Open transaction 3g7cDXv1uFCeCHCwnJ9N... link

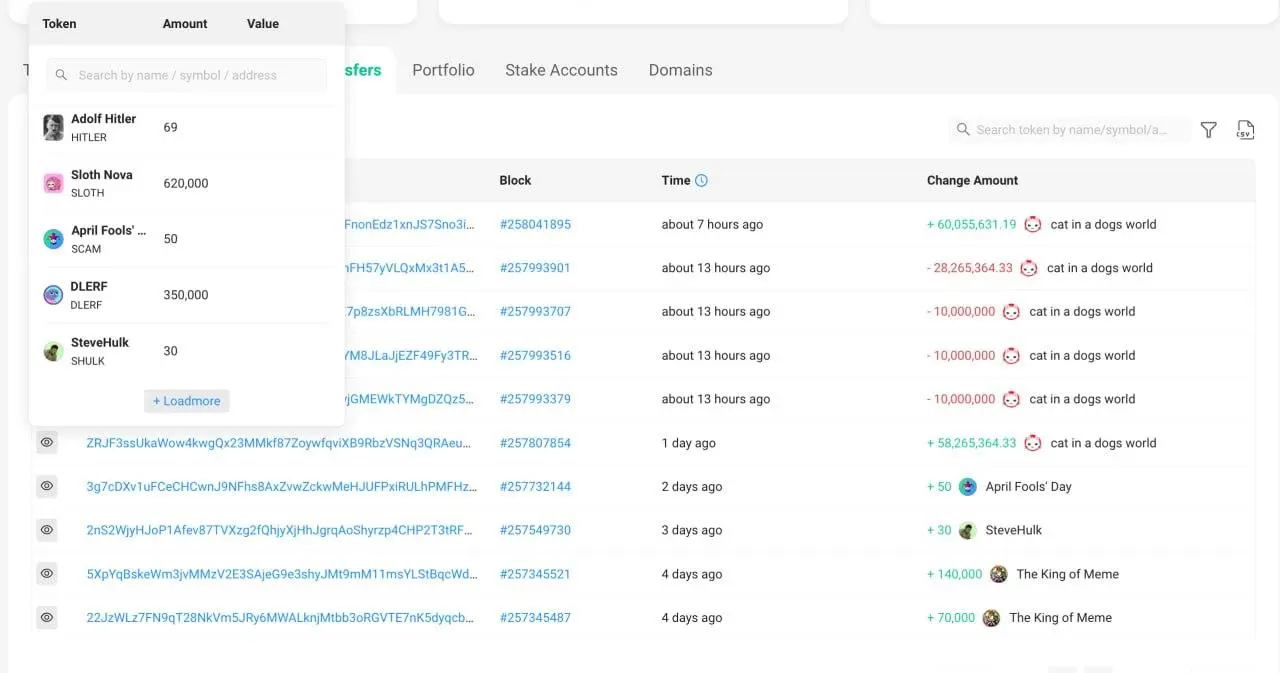[282, 487]
